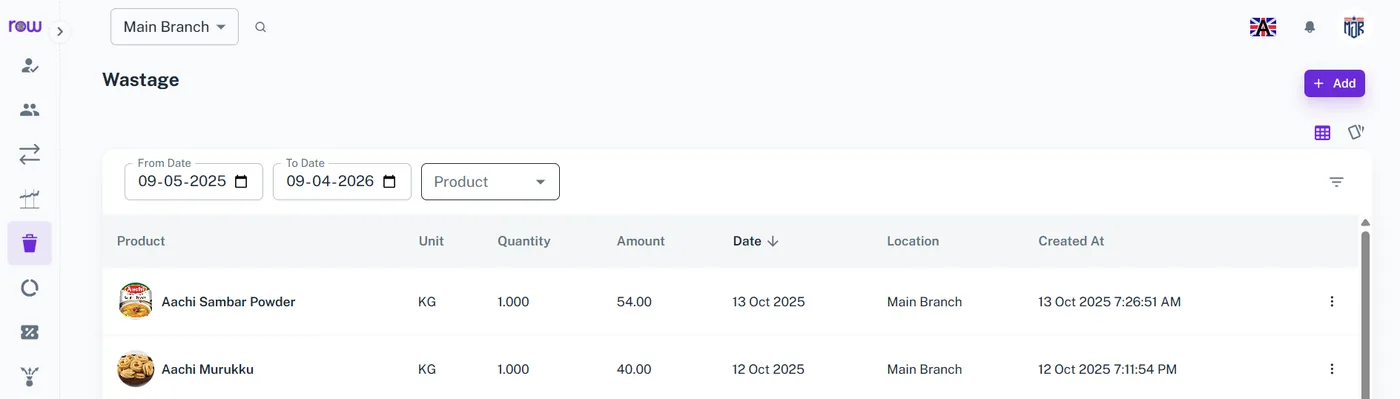Open the filter list icon
Image resolution: width=1400 pixels, height=399 pixels.
(1336, 182)
